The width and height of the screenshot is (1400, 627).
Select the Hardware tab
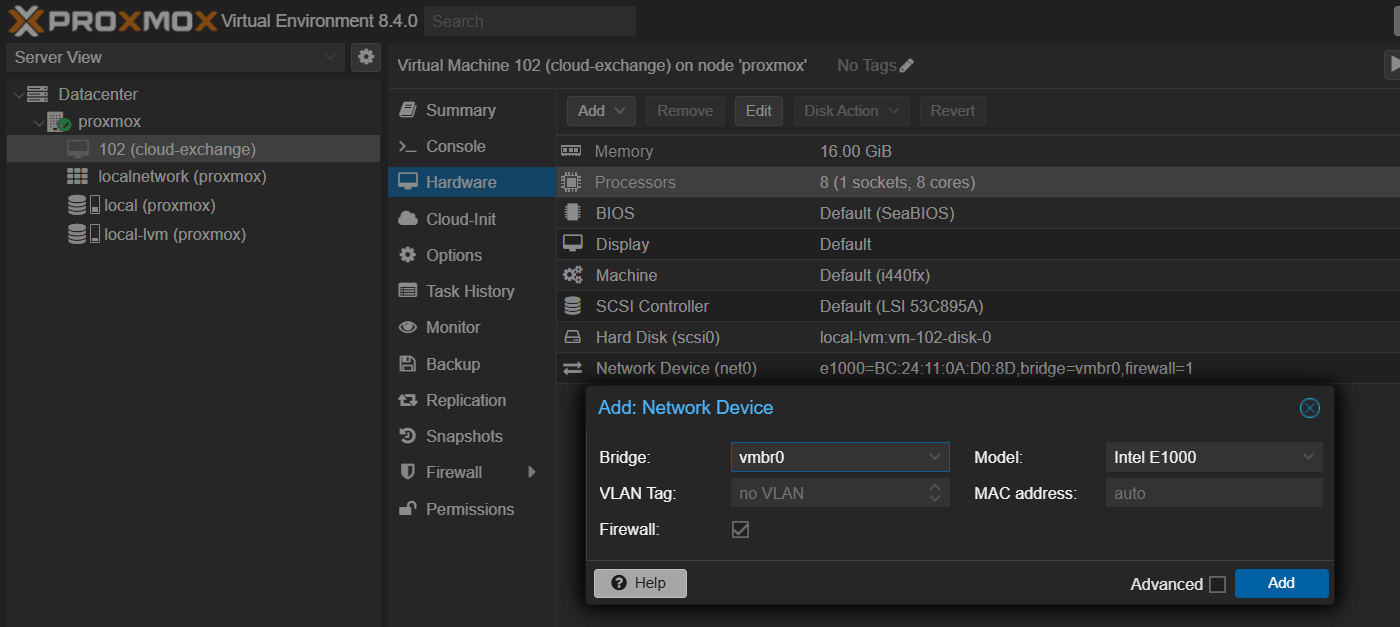[x=471, y=182]
